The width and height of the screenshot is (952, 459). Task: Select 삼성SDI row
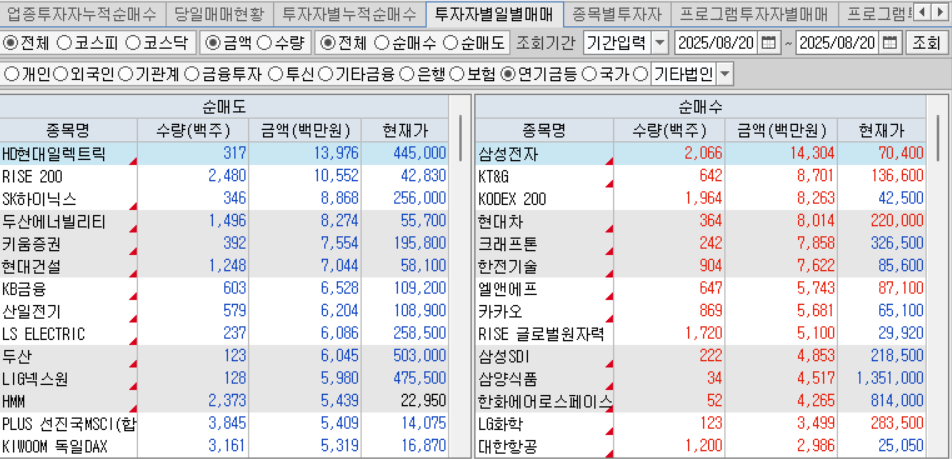[x=701, y=356]
